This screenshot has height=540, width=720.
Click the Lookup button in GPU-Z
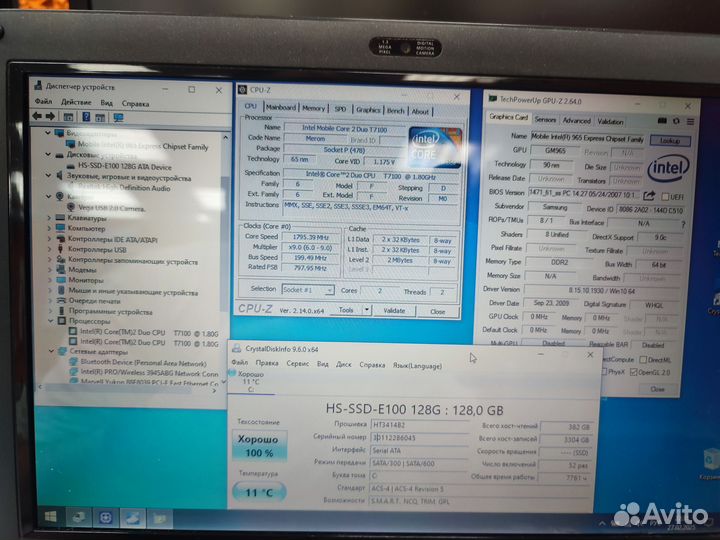[668, 141]
